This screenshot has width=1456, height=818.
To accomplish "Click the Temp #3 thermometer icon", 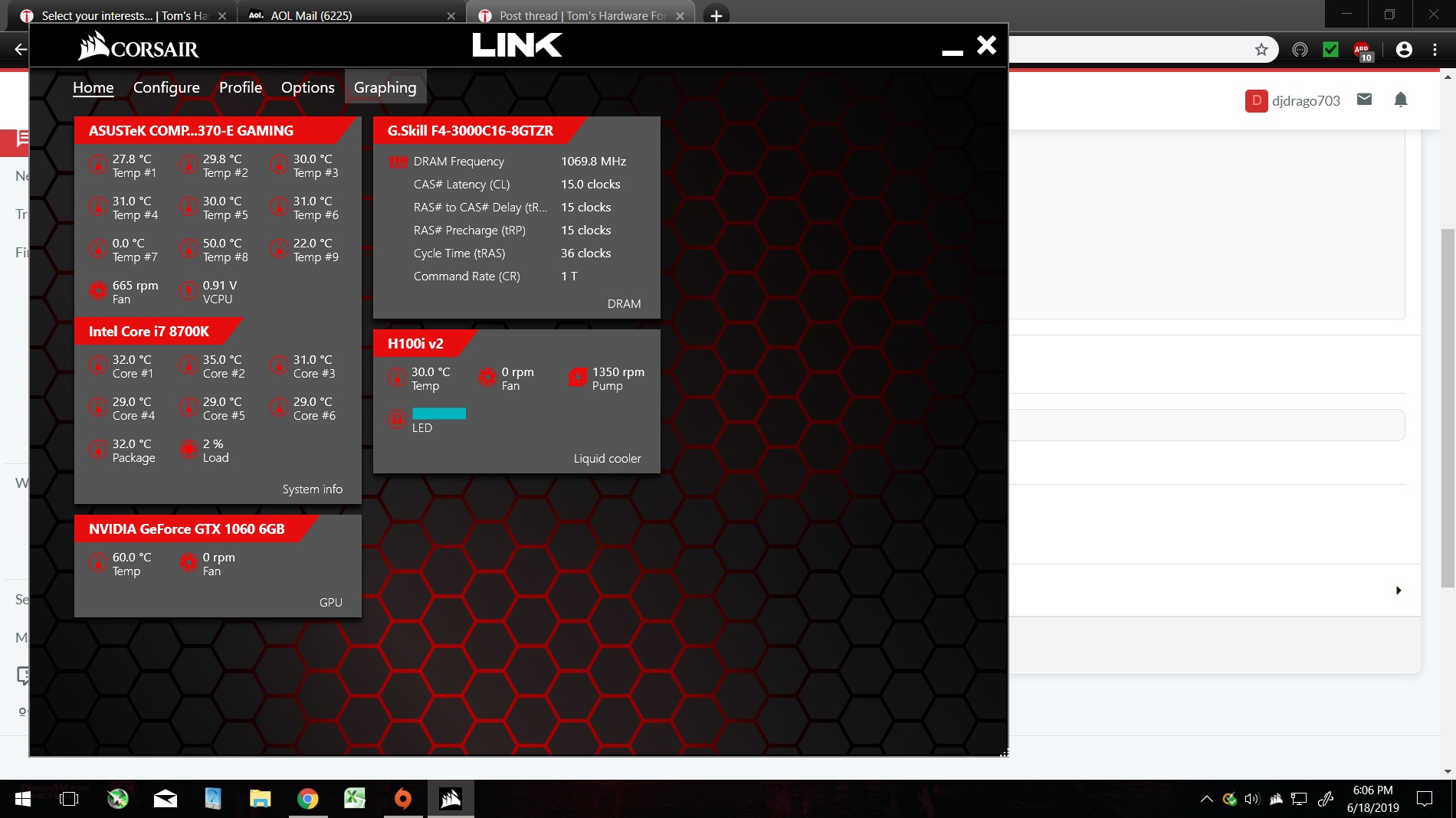I will coord(279,165).
